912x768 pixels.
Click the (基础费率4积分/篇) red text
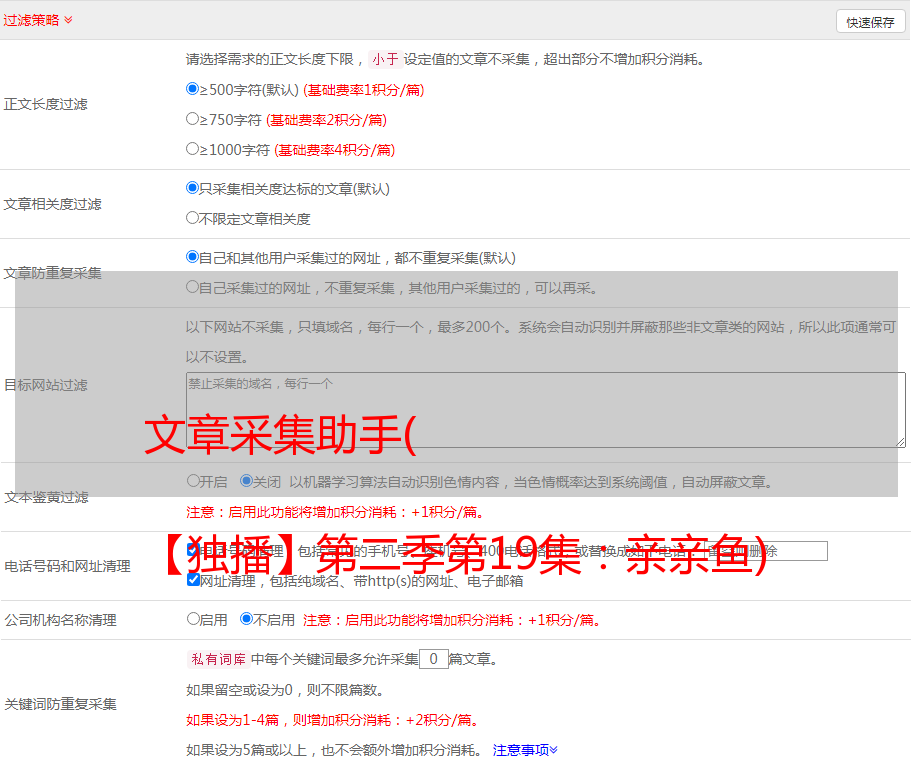click(334, 150)
